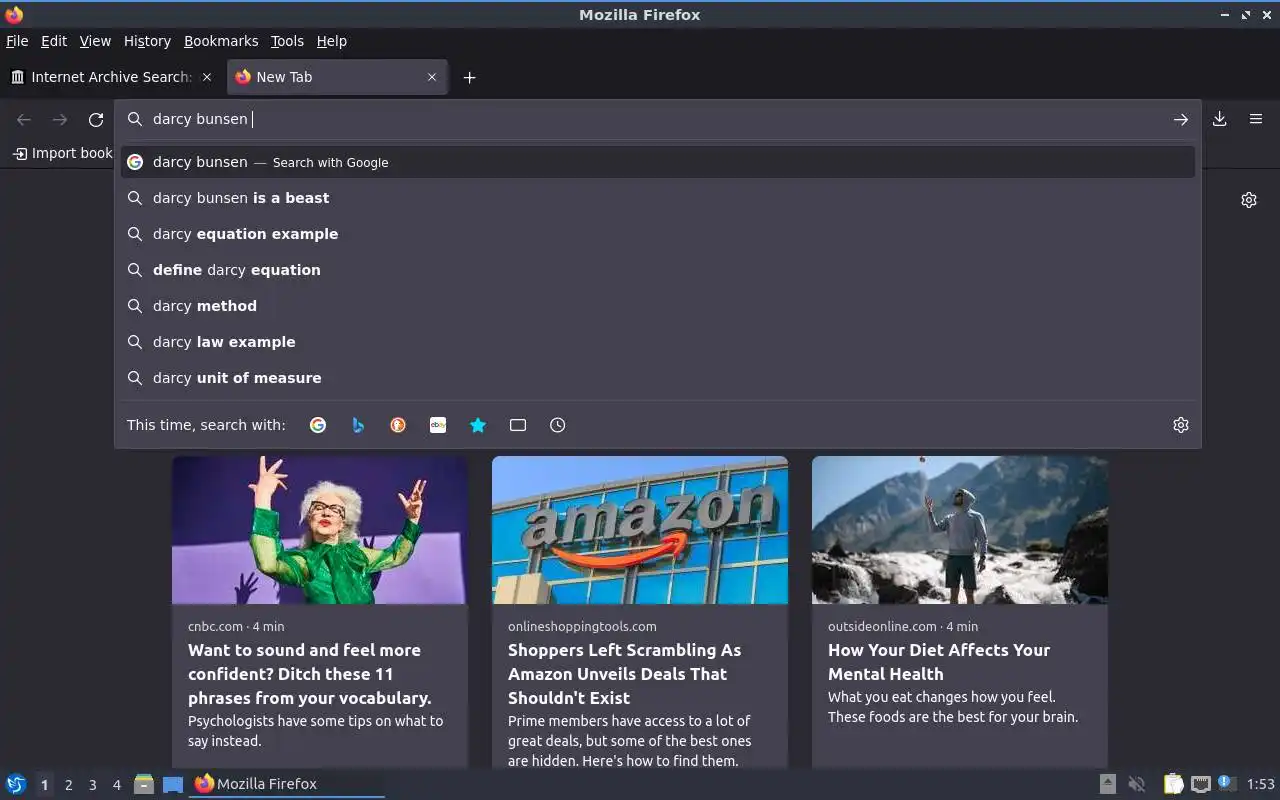Select suggestion 'darcy method'

[x=658, y=306]
